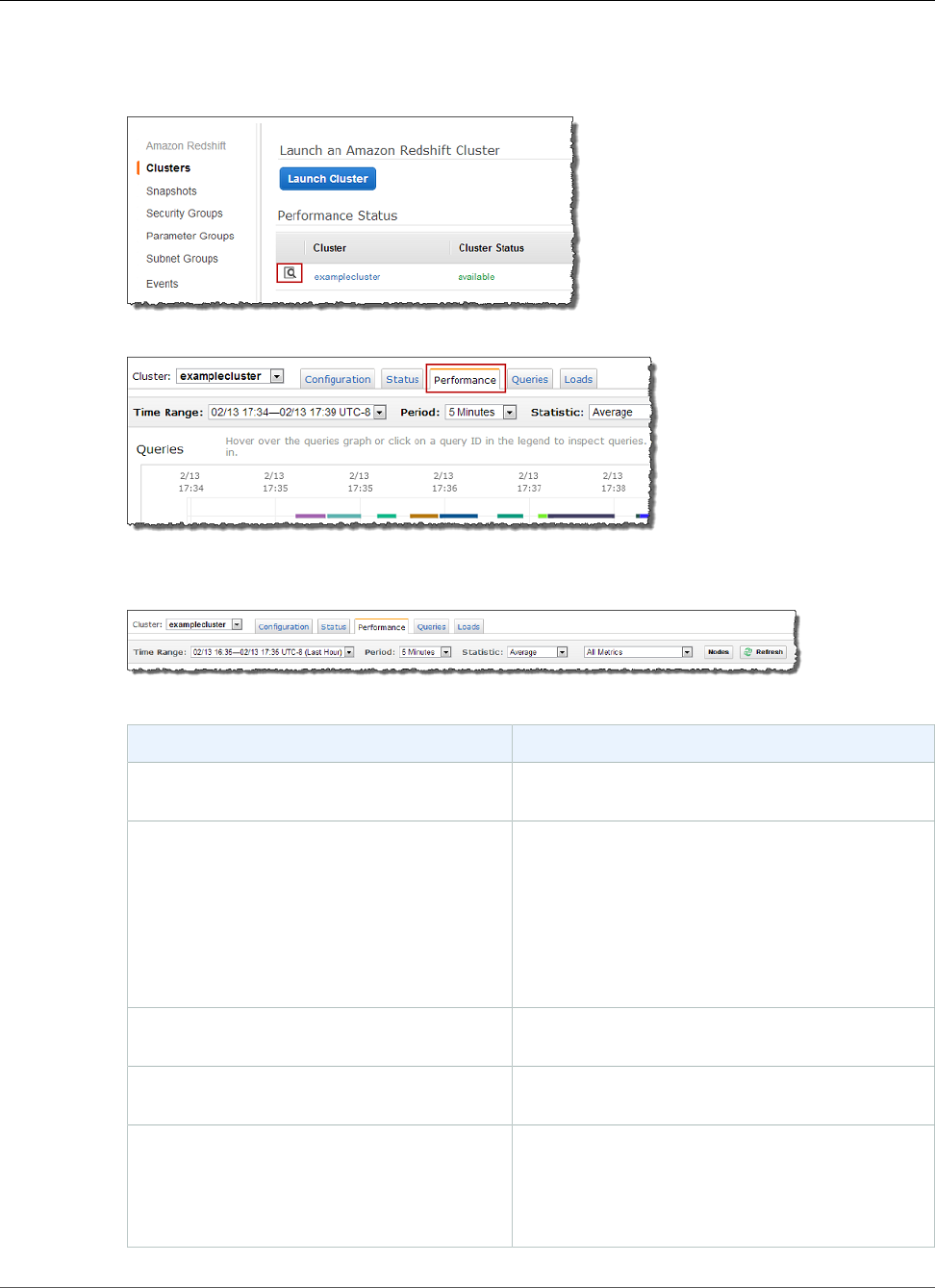935x1288 pixels.
Task: Click the Cluster column header
Action: pos(330,248)
